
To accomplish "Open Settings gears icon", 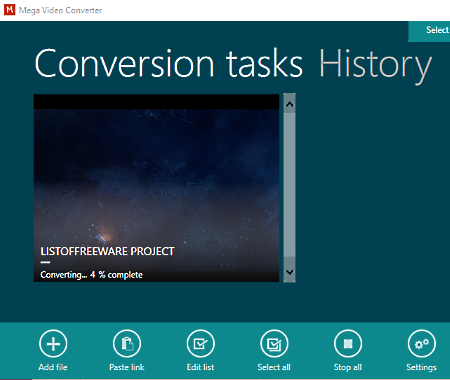I will (x=421, y=343).
